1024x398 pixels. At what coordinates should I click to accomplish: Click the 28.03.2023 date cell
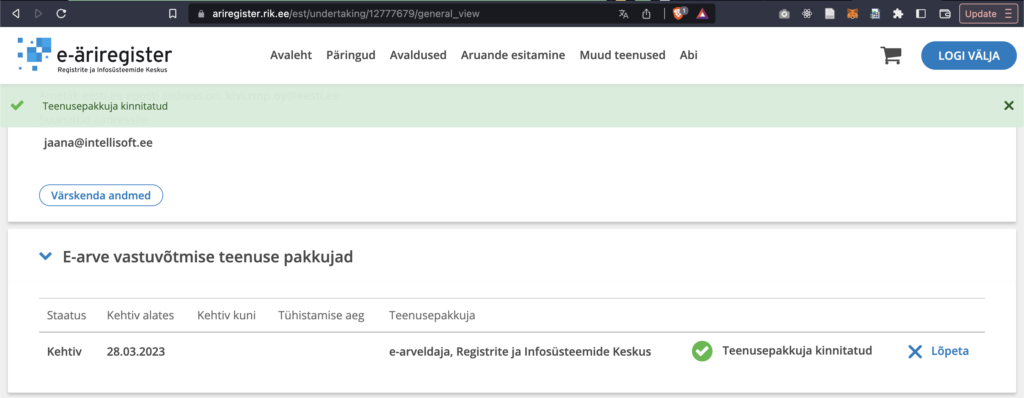pos(136,352)
